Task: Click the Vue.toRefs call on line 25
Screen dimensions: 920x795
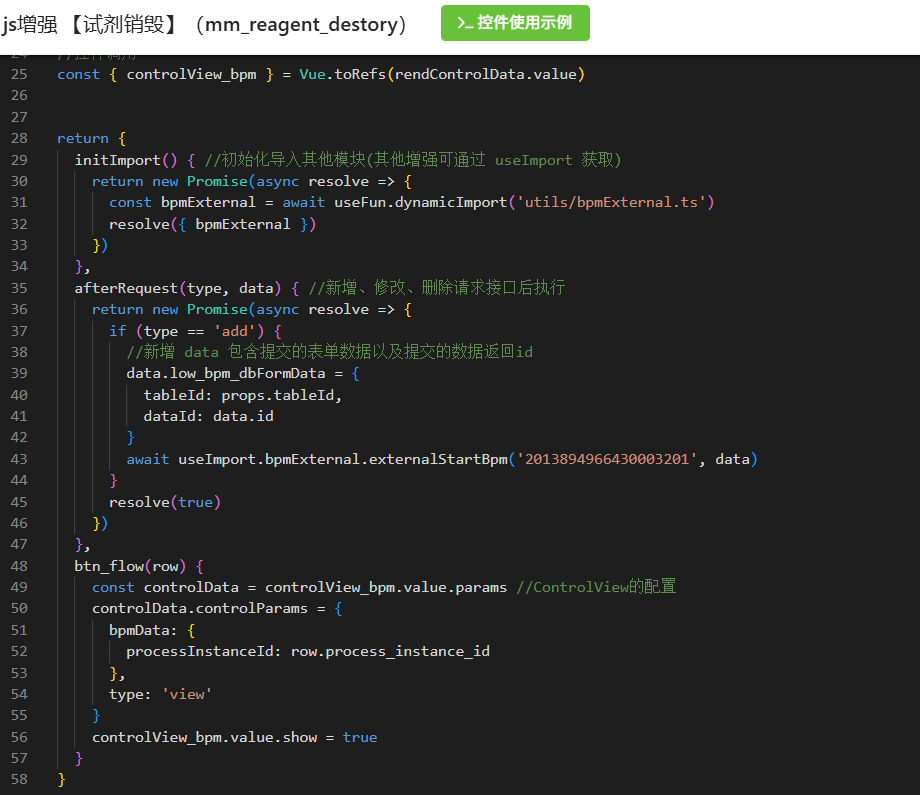Action: tap(343, 74)
